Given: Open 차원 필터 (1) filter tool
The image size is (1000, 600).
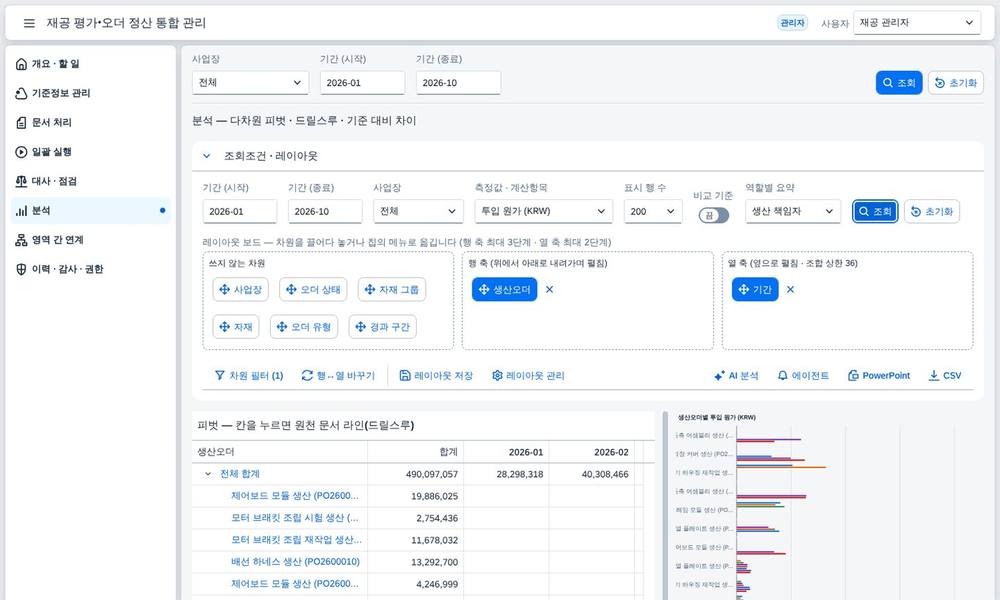Looking at the screenshot, I should pyautogui.click(x=249, y=376).
